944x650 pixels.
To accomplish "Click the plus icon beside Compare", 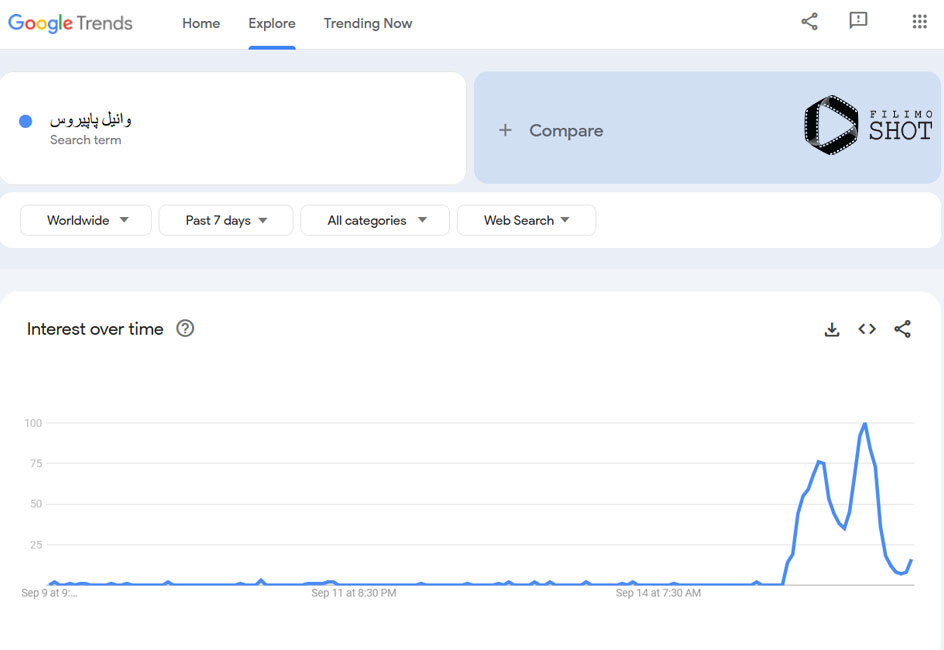I will point(505,130).
